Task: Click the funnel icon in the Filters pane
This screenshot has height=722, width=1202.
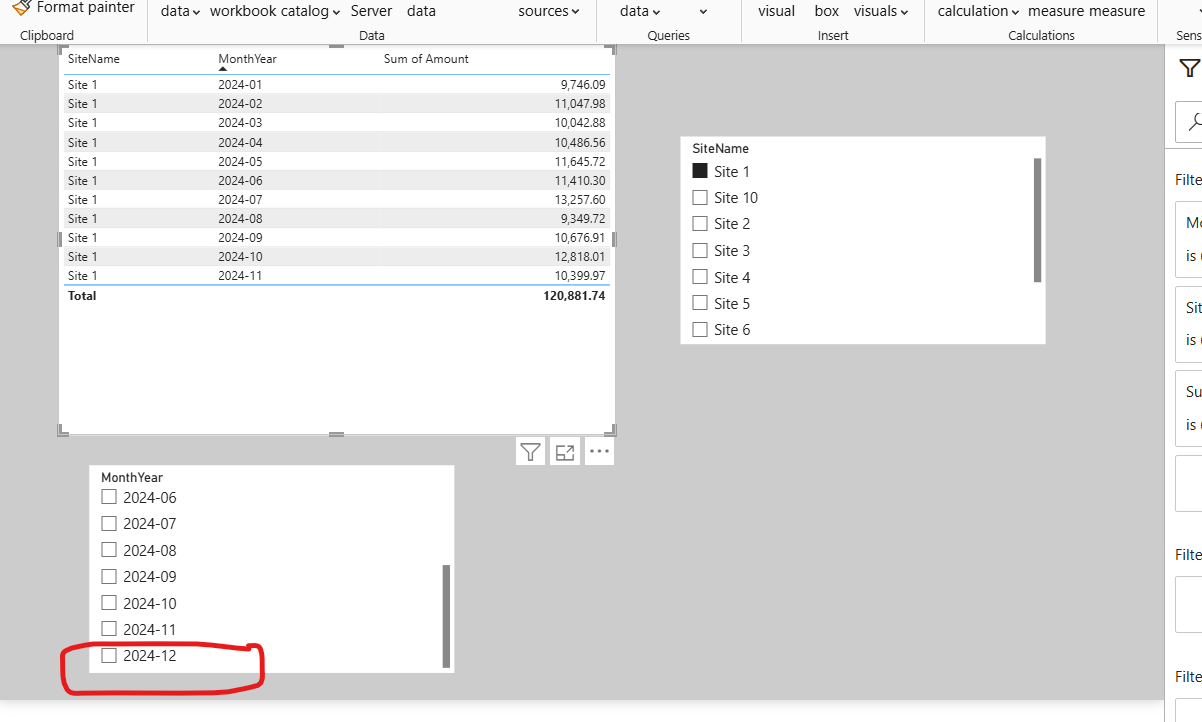Action: pos(1189,68)
